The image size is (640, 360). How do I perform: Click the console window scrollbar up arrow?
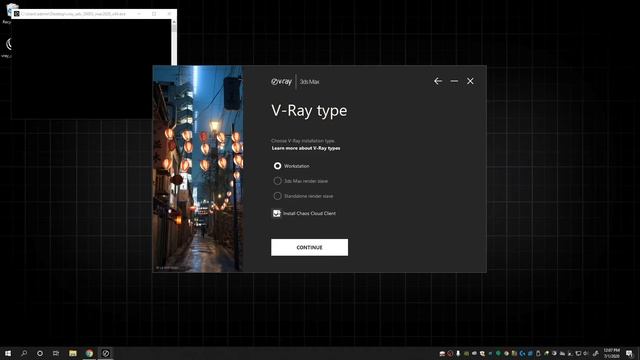(x=174, y=22)
